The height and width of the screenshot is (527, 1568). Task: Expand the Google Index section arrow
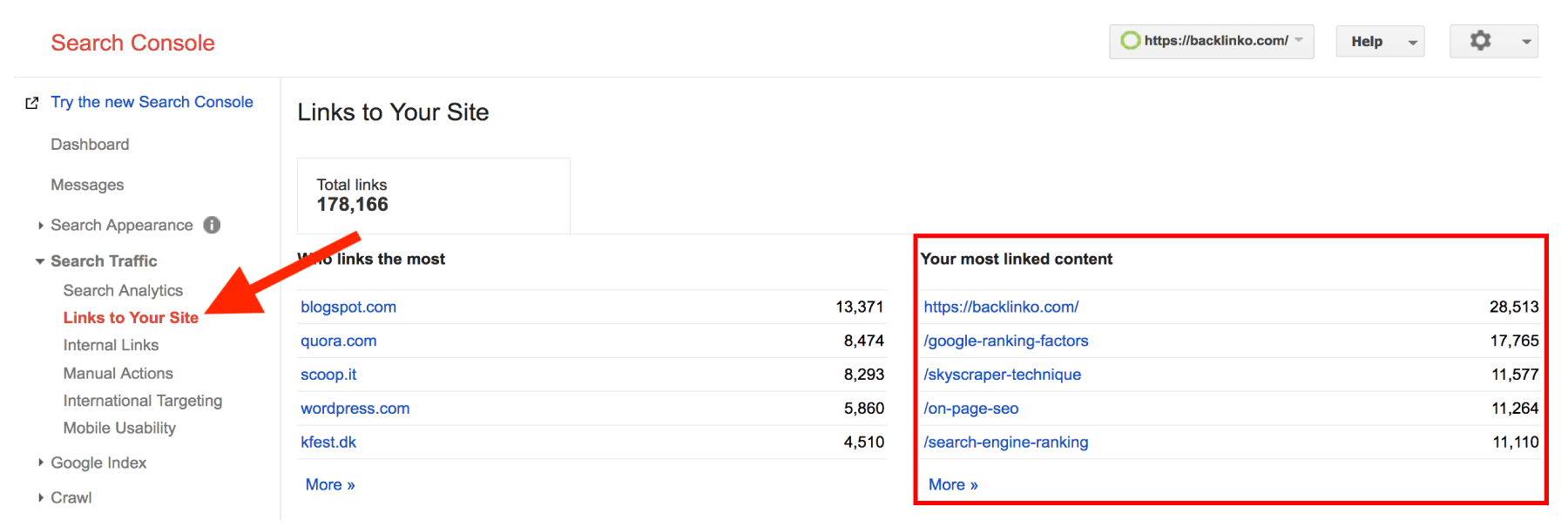click(x=40, y=463)
